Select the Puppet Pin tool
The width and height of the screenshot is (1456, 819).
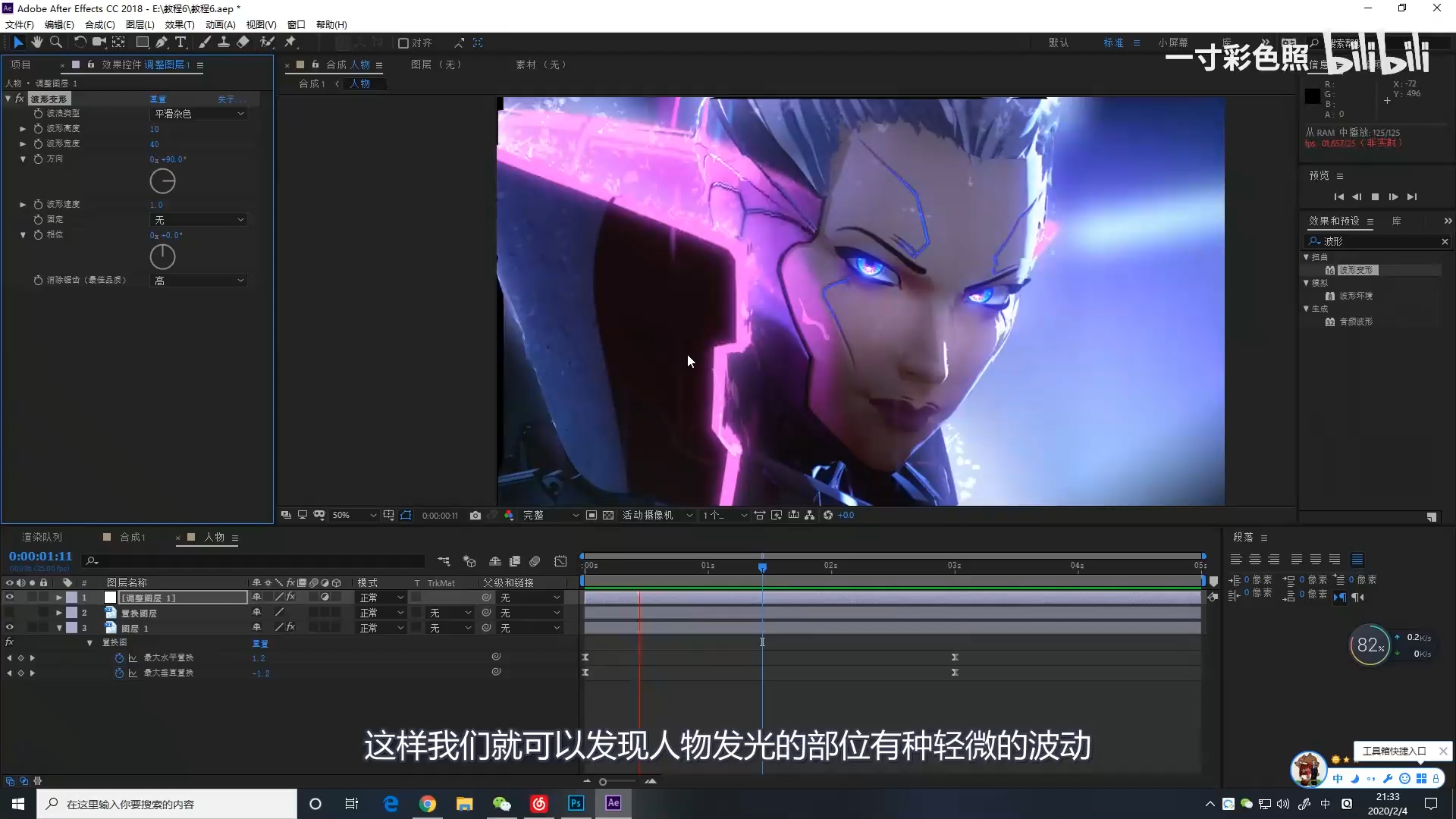[x=290, y=42]
